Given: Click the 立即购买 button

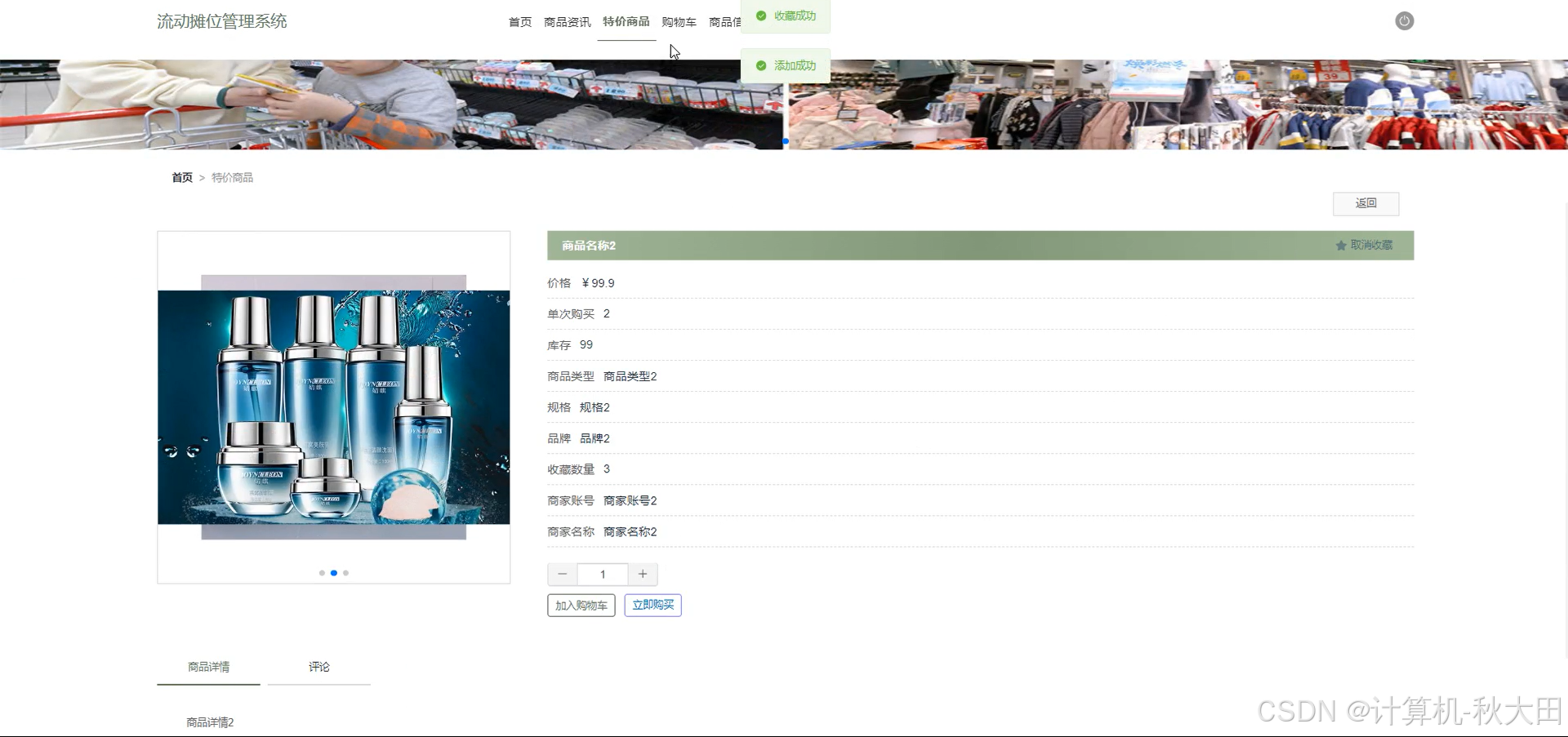Looking at the screenshot, I should click(x=653, y=605).
